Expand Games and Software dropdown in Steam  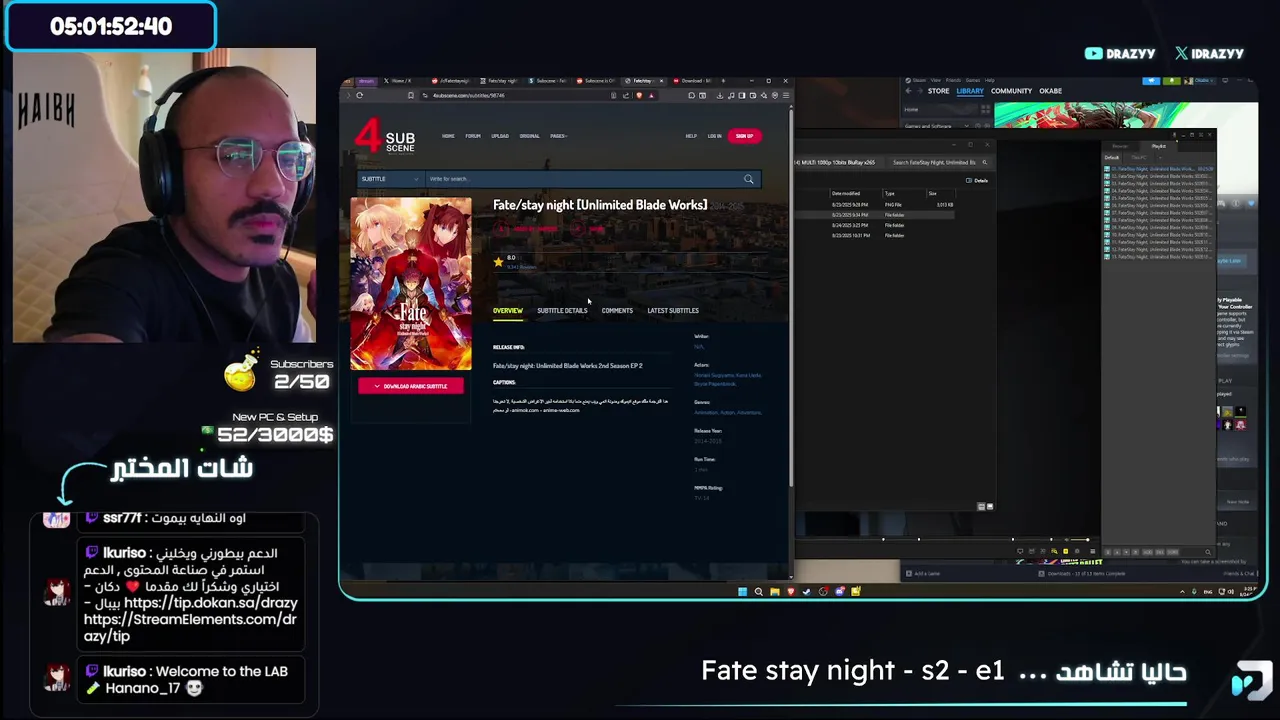coord(966,126)
